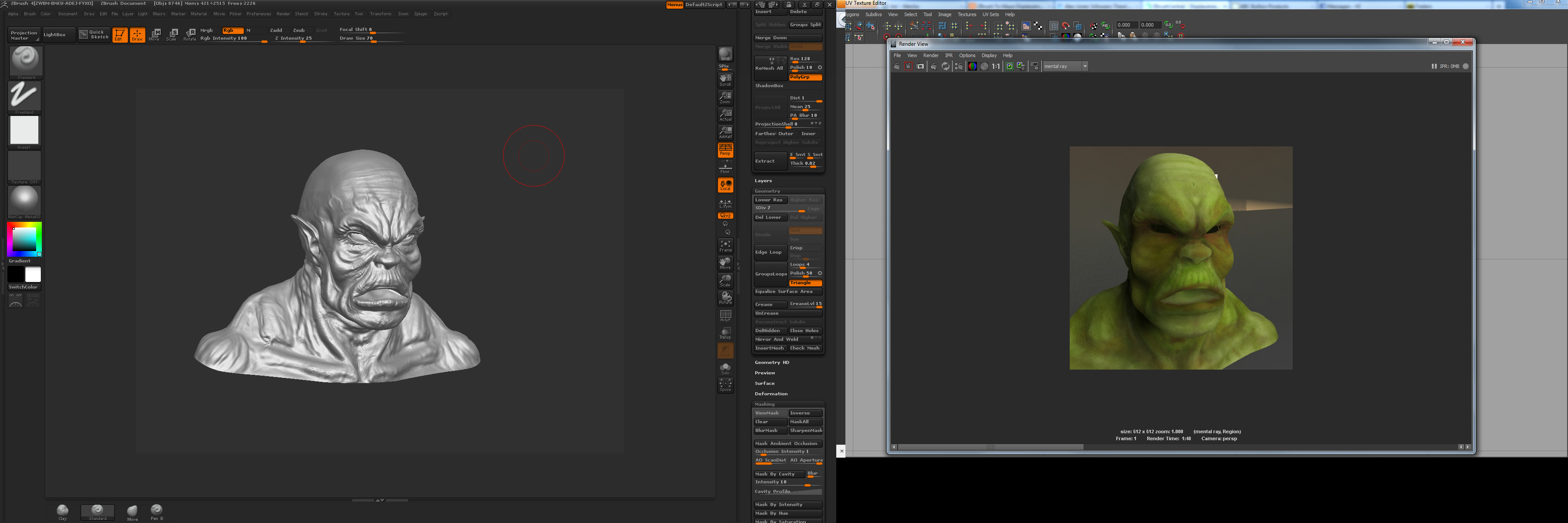Toggle Persp perspective mode off
Screen dimensions: 1568x523
pyautogui.click(x=725, y=150)
